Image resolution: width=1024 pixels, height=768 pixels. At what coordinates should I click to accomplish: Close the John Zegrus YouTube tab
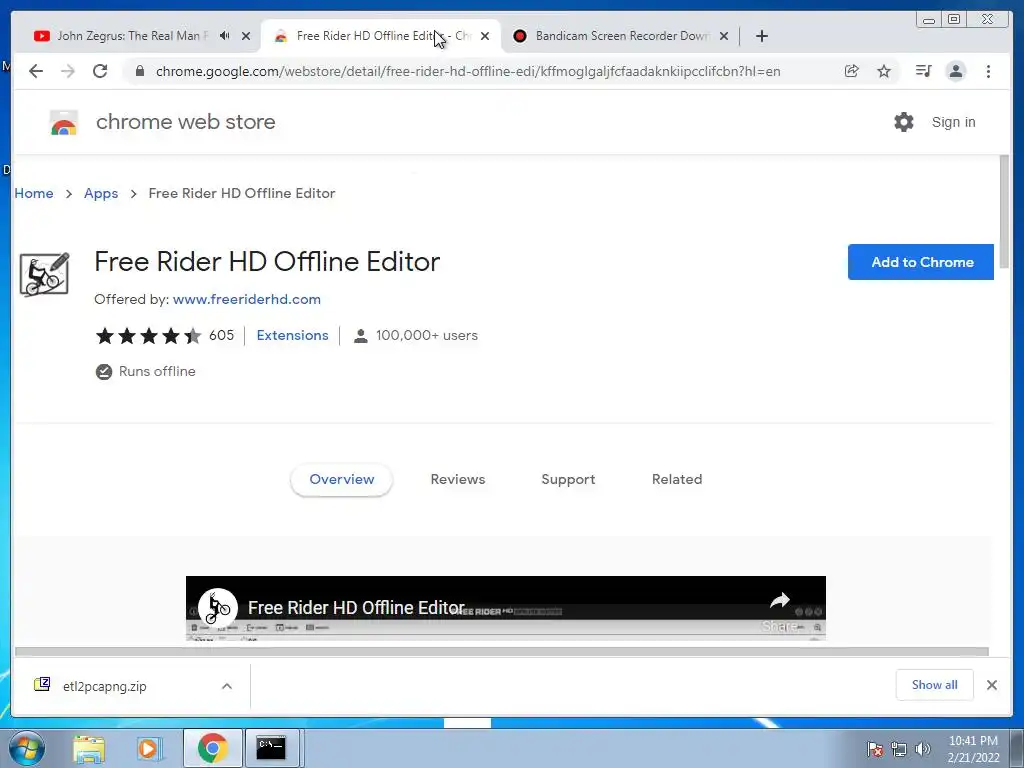[246, 36]
